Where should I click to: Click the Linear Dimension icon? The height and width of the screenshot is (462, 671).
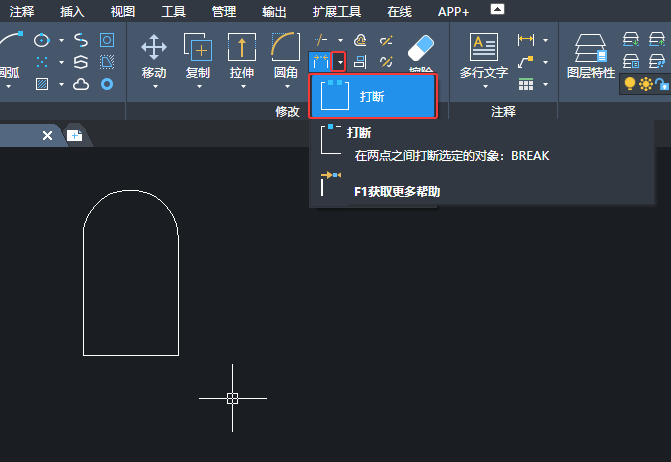tap(526, 40)
